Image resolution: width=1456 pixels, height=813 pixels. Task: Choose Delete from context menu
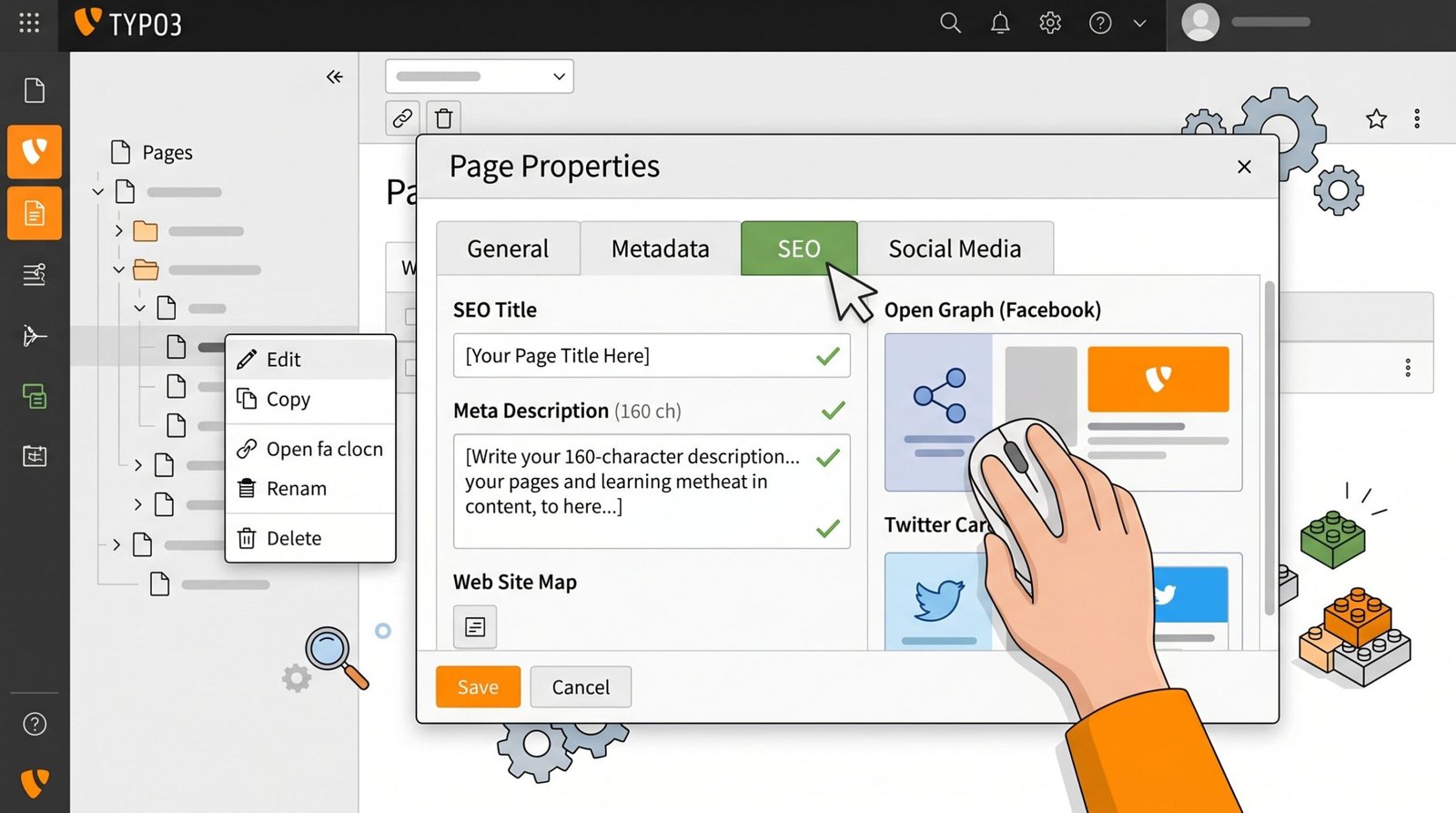[x=310, y=538]
